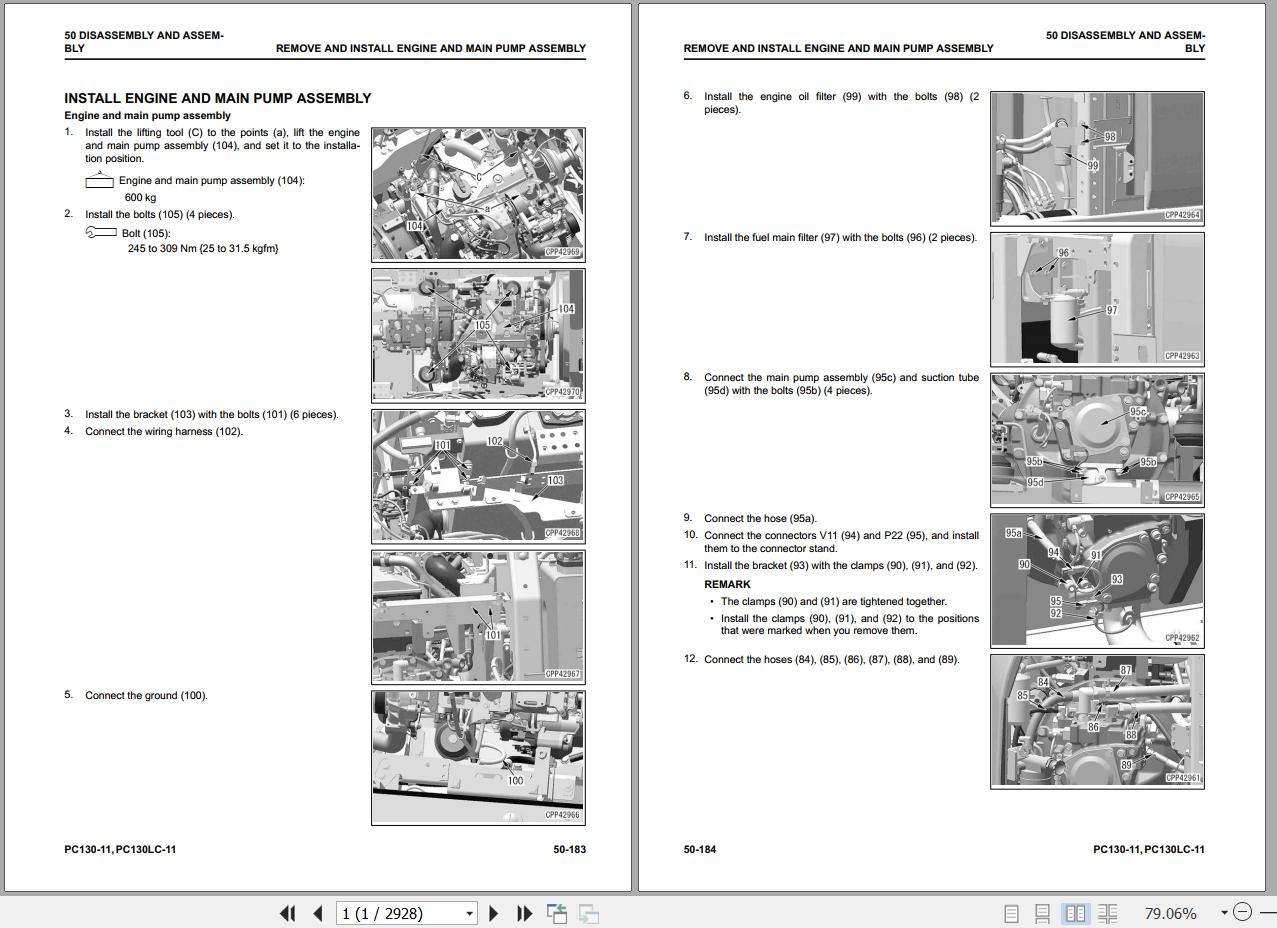The image size is (1277, 928).
Task: Click the CPP42965 main pump illustration
Action: [1097, 440]
